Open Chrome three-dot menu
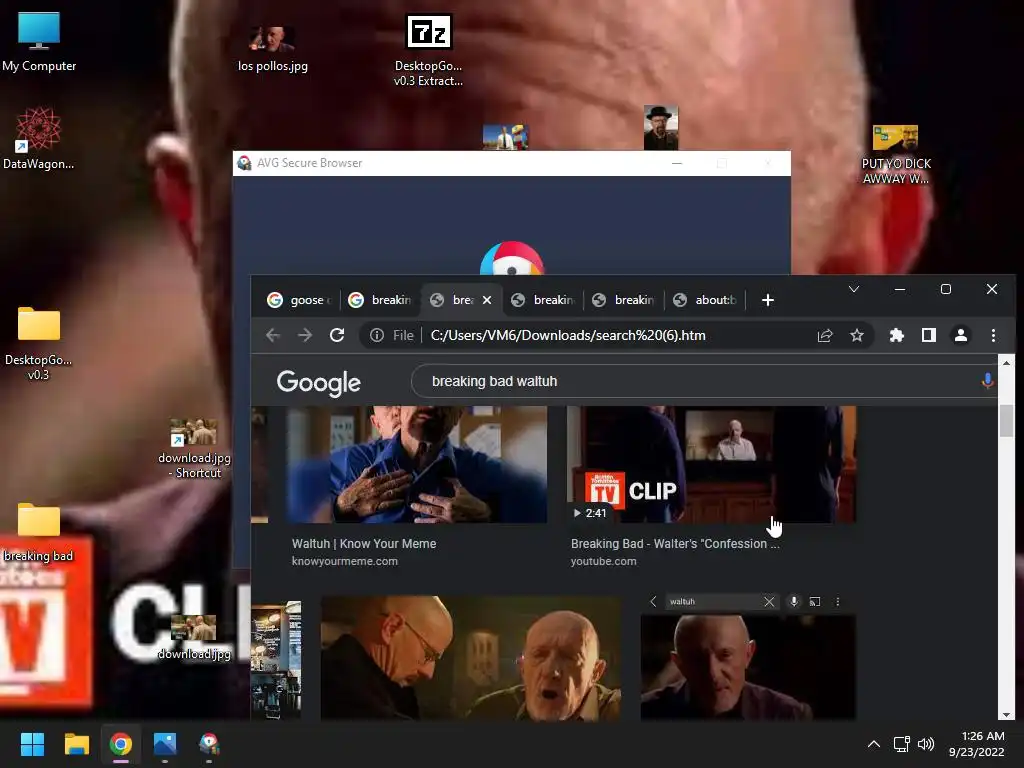The width and height of the screenshot is (1024, 768). click(x=993, y=336)
